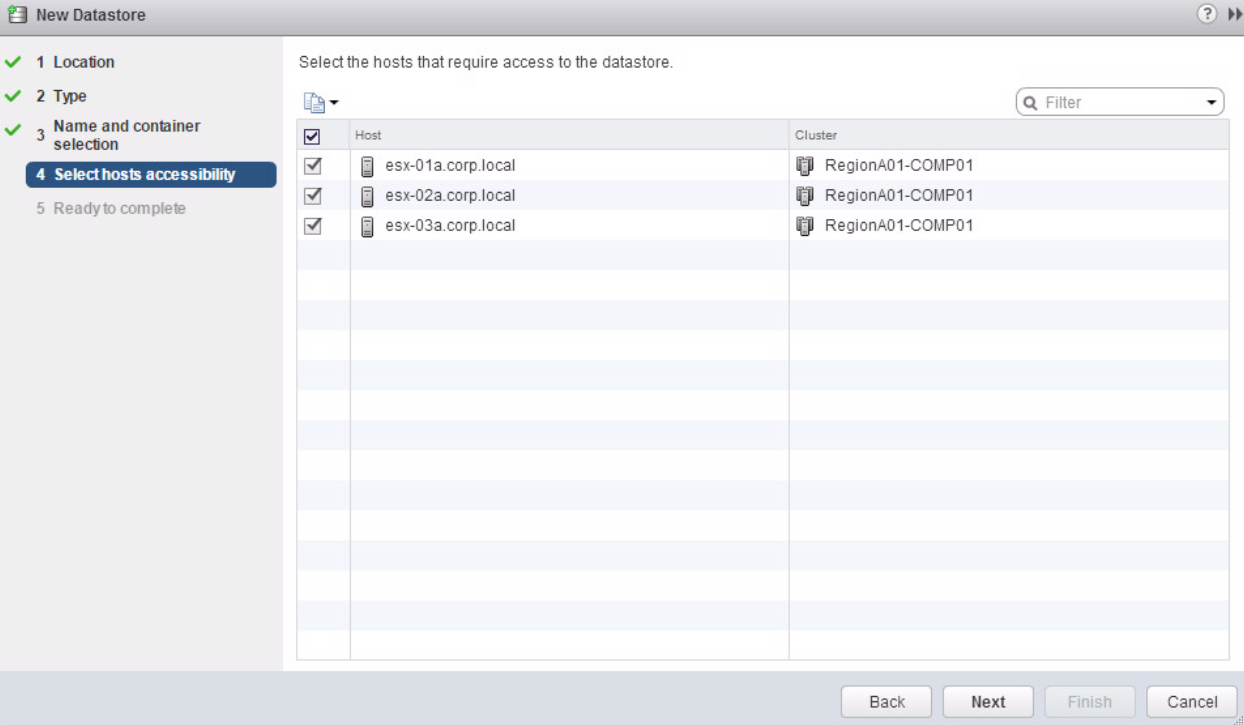1244x725 pixels.
Task: Expand the export icon's dropdown arrow
Action: 334,103
